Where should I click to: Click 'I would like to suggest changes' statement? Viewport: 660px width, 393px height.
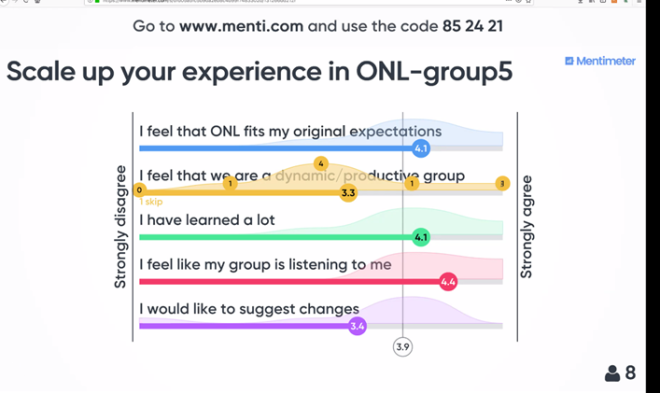point(249,309)
